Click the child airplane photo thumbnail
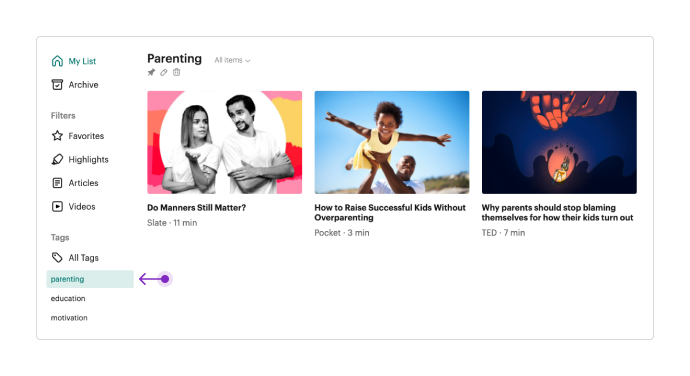This screenshot has width=690, height=376. click(392, 142)
